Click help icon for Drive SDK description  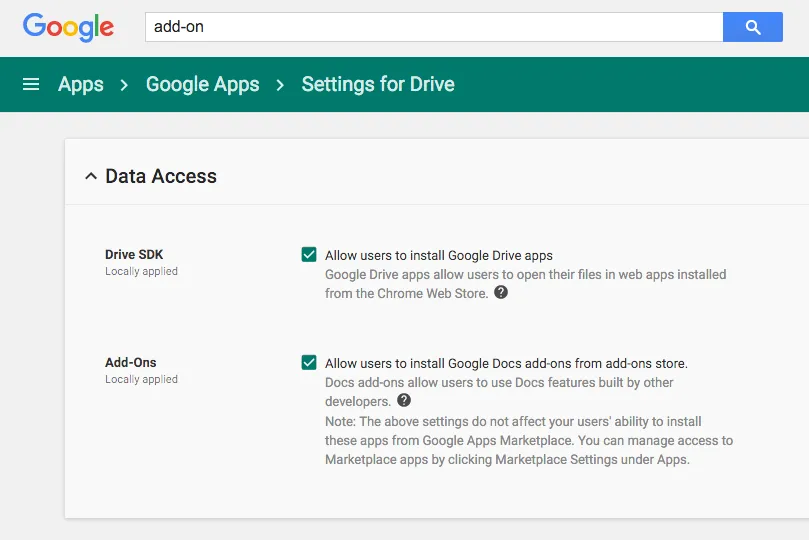point(501,292)
